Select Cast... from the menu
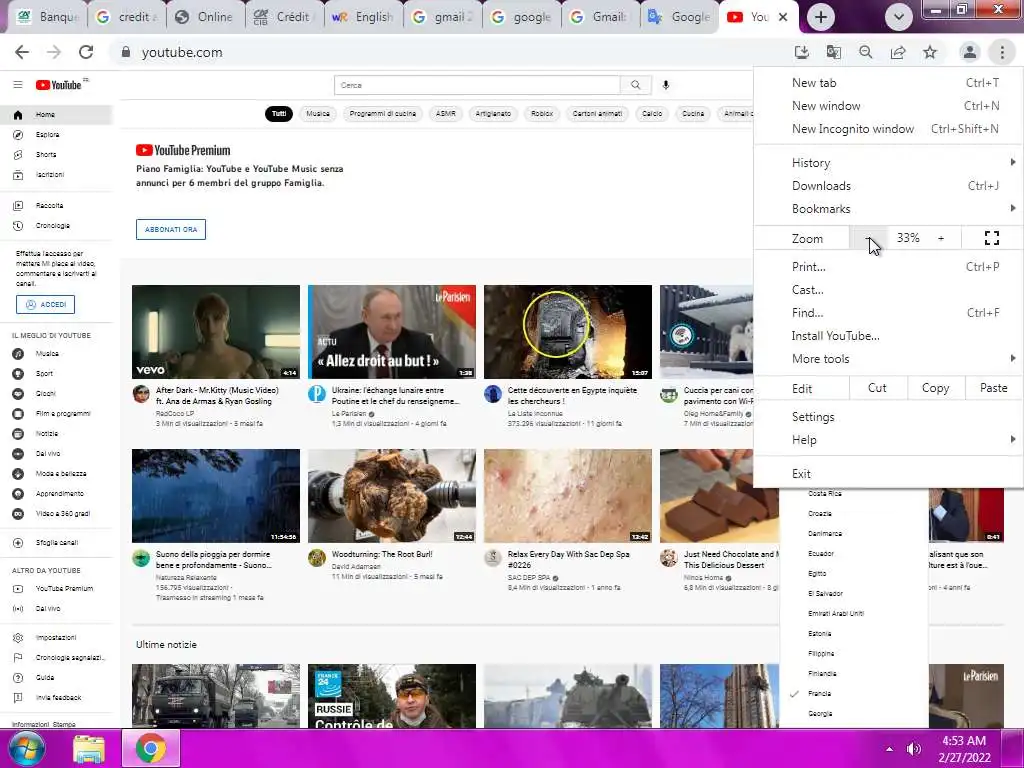The width and height of the screenshot is (1024, 768). pos(889,289)
